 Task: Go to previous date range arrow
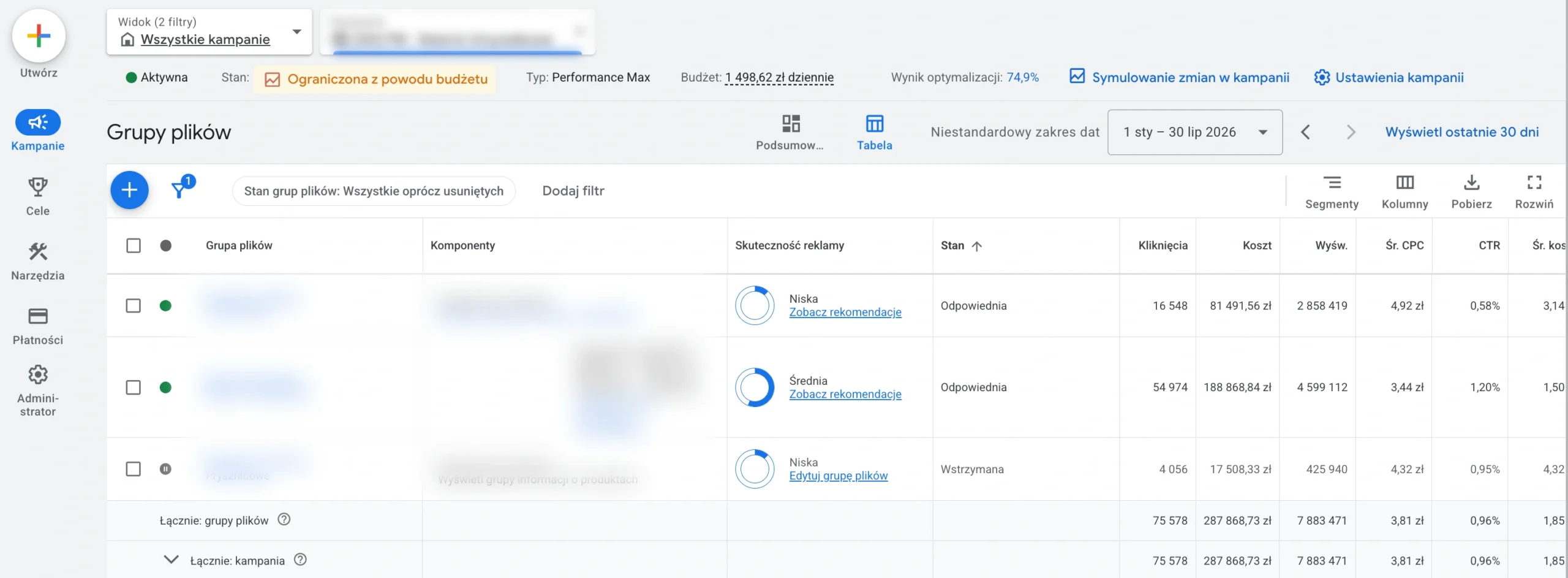pos(1305,132)
